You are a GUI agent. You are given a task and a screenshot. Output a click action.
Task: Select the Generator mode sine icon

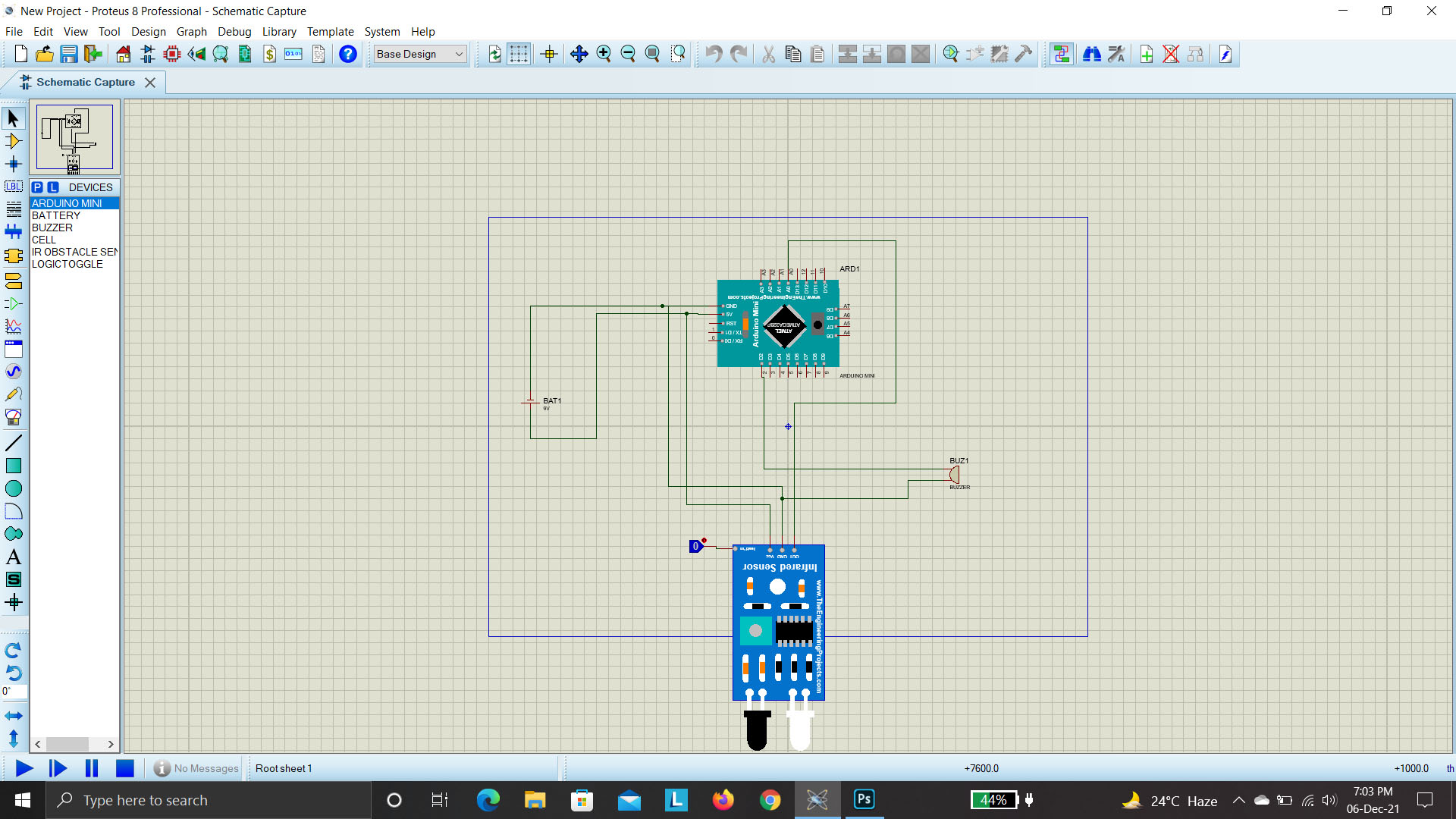click(x=13, y=372)
